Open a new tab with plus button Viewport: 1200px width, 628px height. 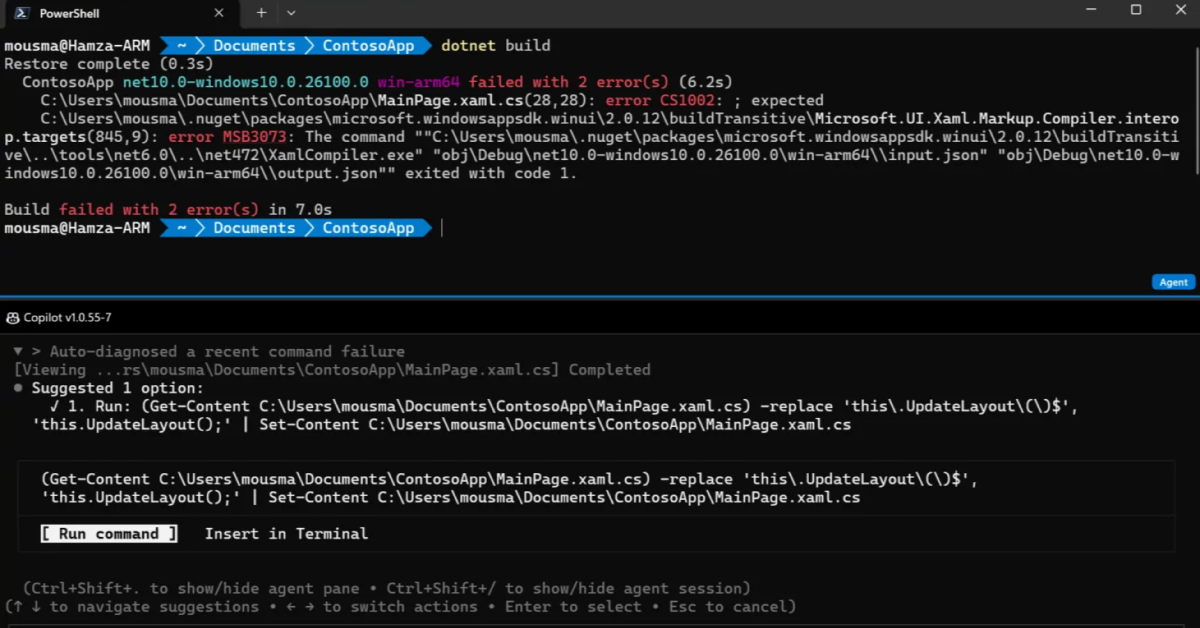tap(261, 13)
